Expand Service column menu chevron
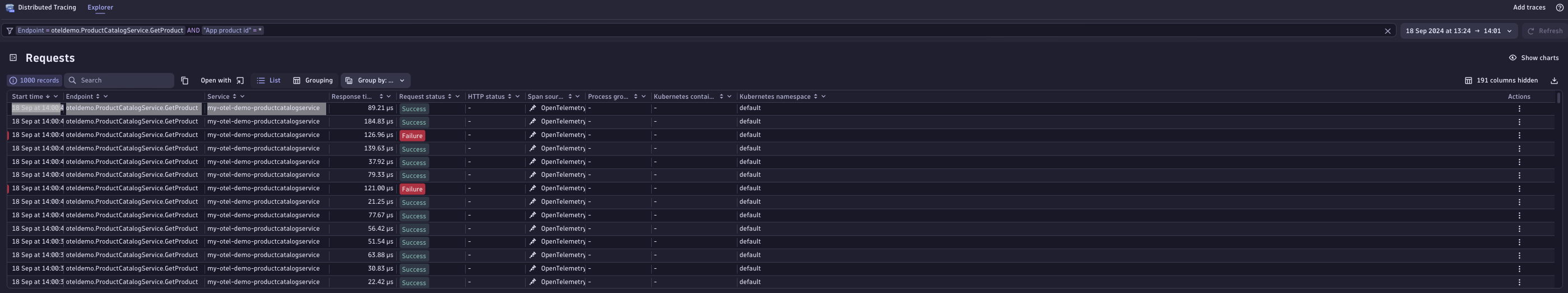 point(242,97)
